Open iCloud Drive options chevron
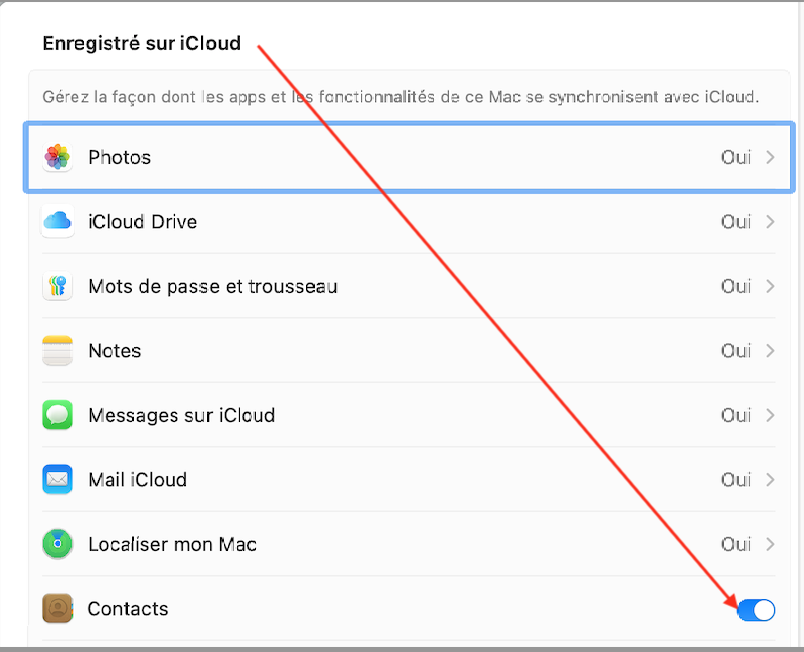Viewport: 804px width, 652px height. pyautogui.click(x=770, y=222)
